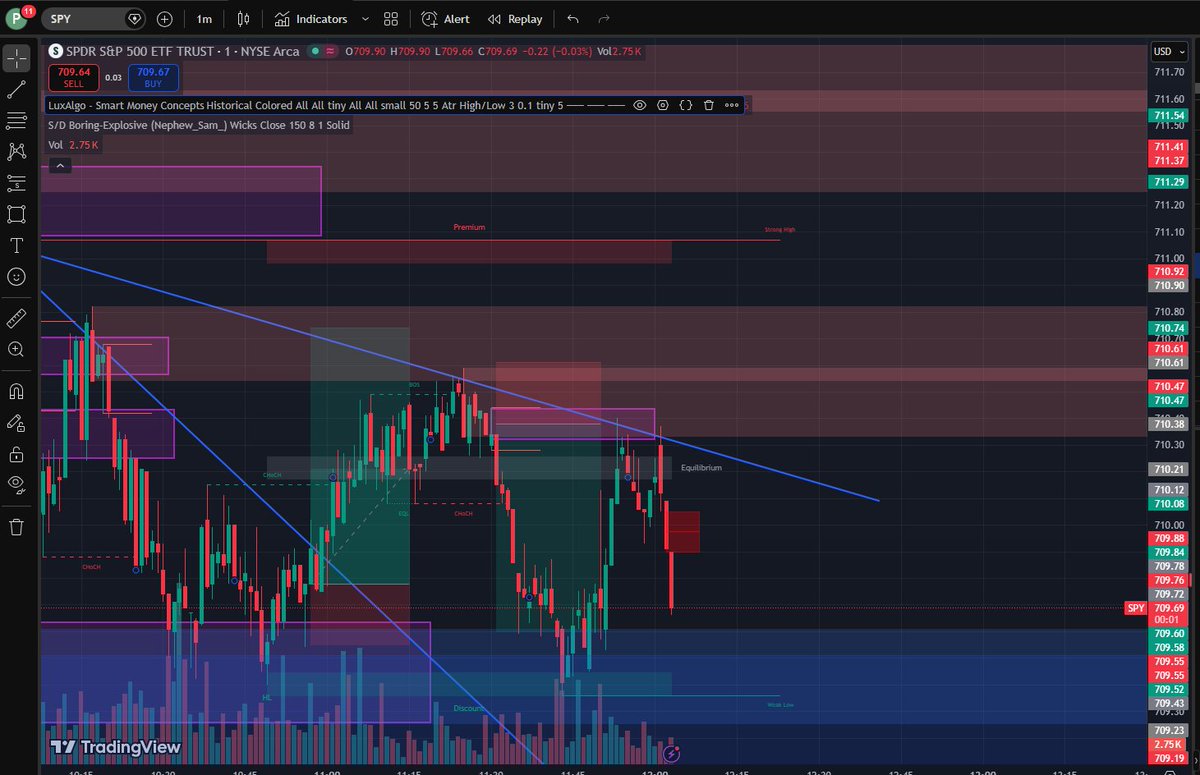Click the Discount zone label
Image resolution: width=1200 pixels, height=775 pixels.
tap(469, 708)
